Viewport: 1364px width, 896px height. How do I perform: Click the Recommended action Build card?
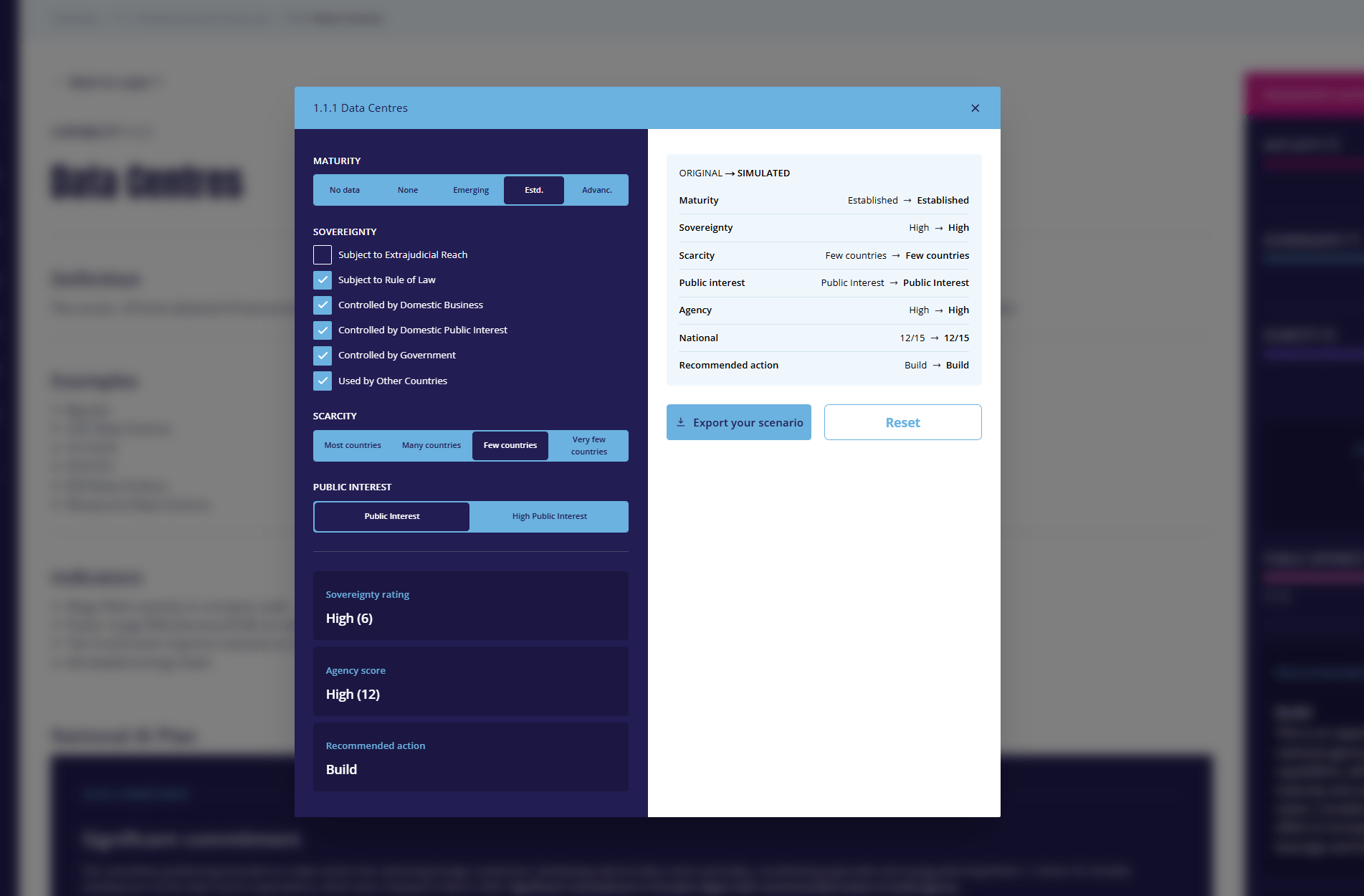click(x=471, y=757)
